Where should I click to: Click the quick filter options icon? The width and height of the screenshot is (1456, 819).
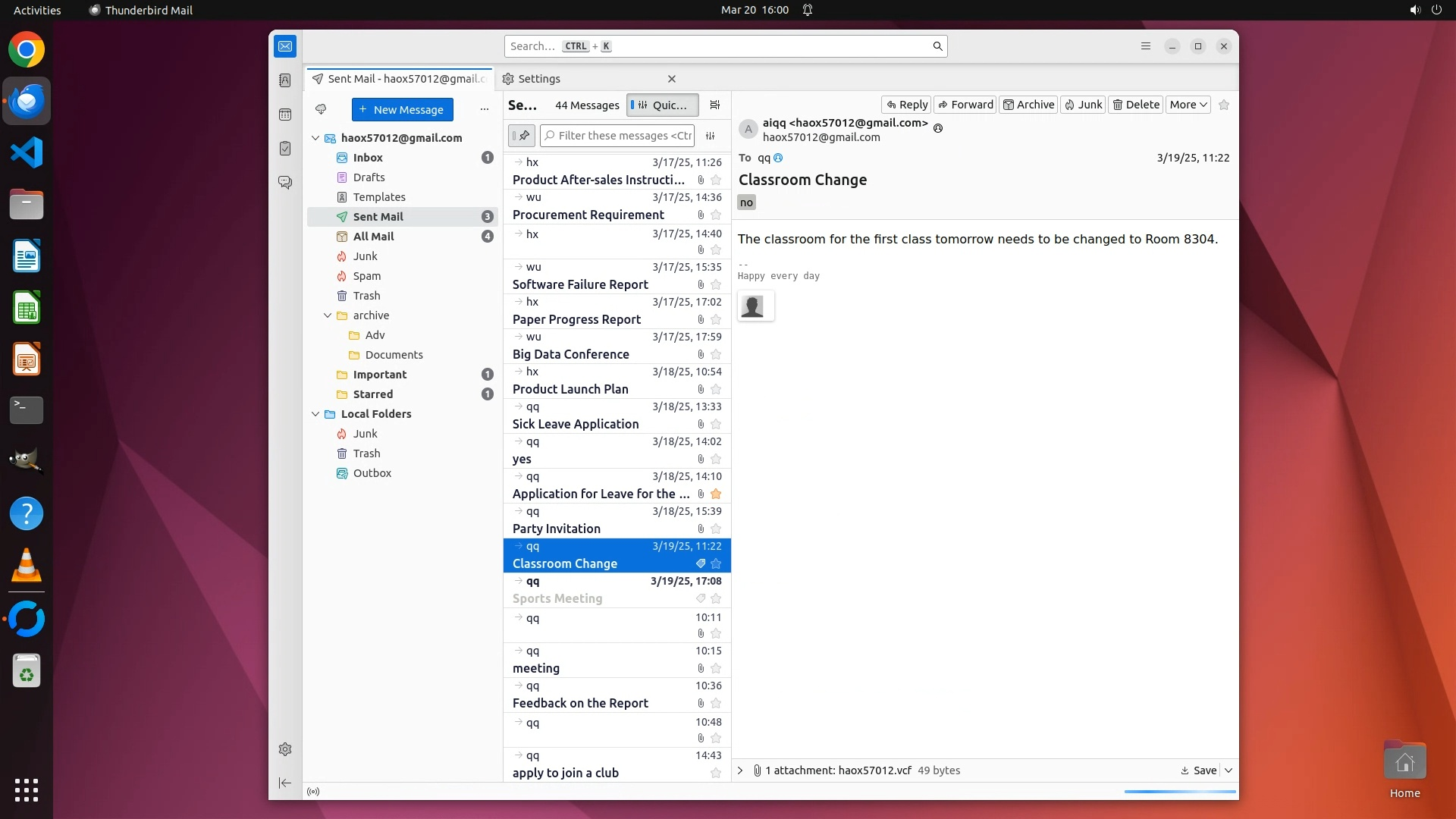(x=711, y=136)
